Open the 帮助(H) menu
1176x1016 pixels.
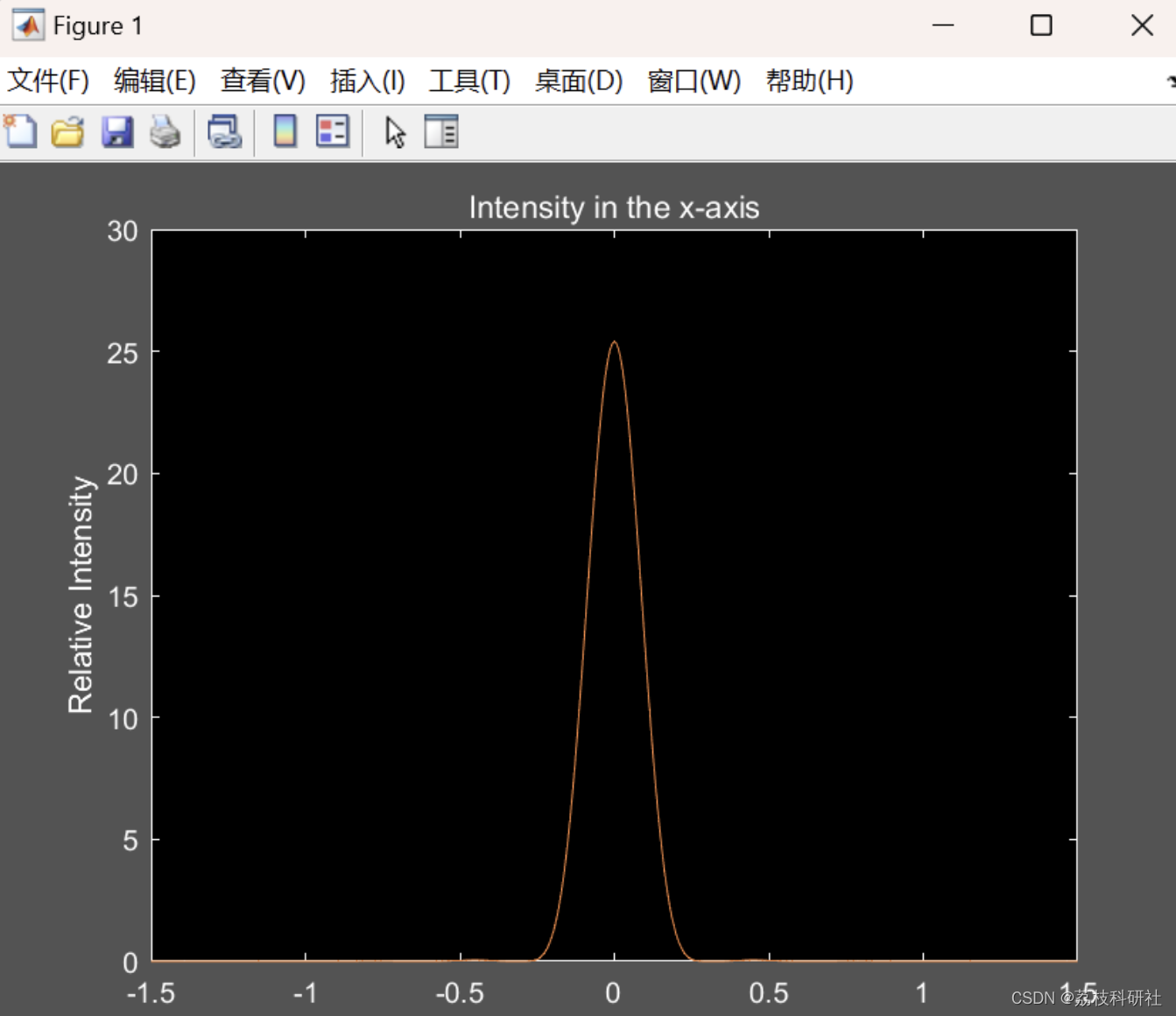(809, 81)
